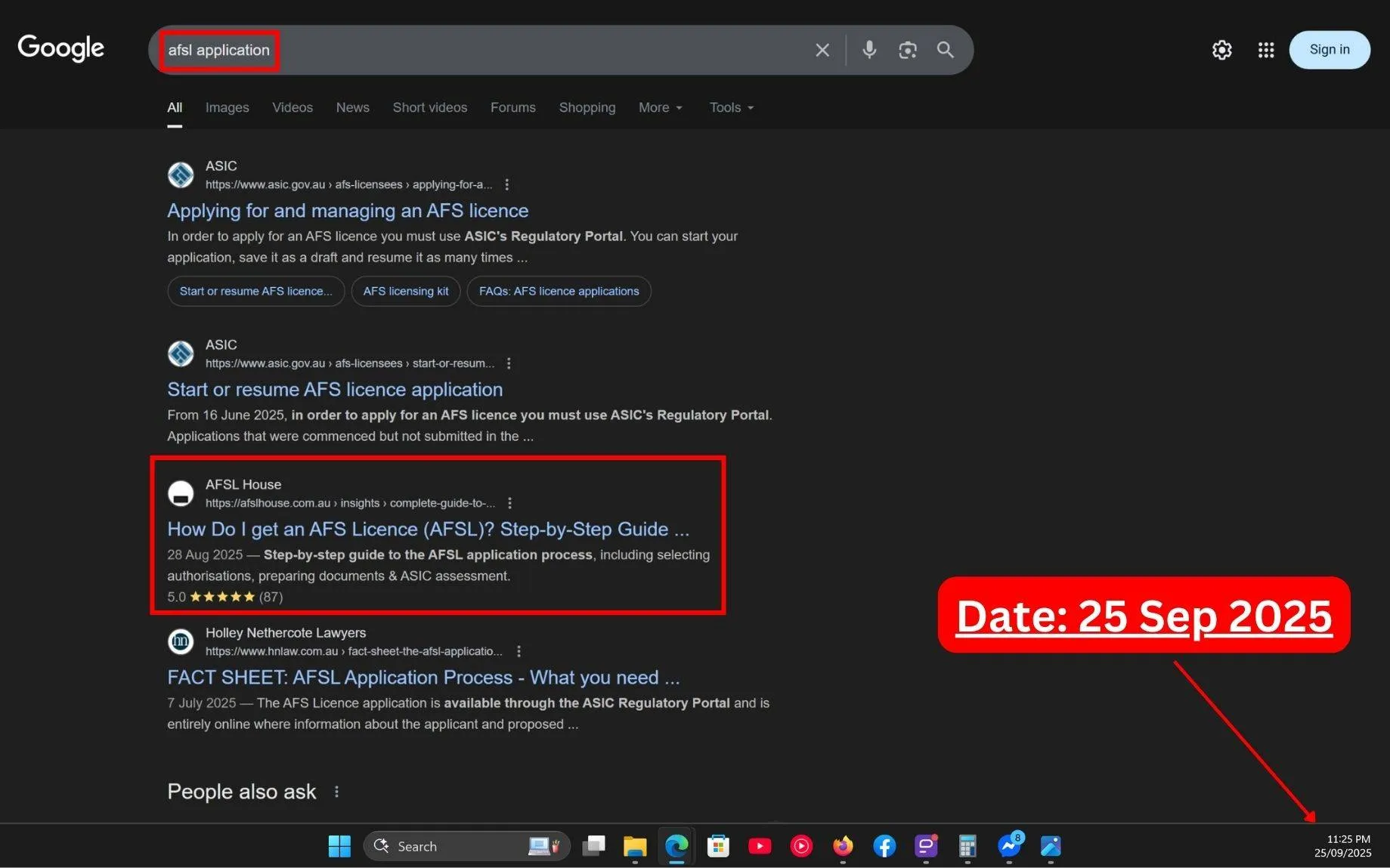Click the Sign in button
Screen dimensions: 1390x868
pos(1329,50)
